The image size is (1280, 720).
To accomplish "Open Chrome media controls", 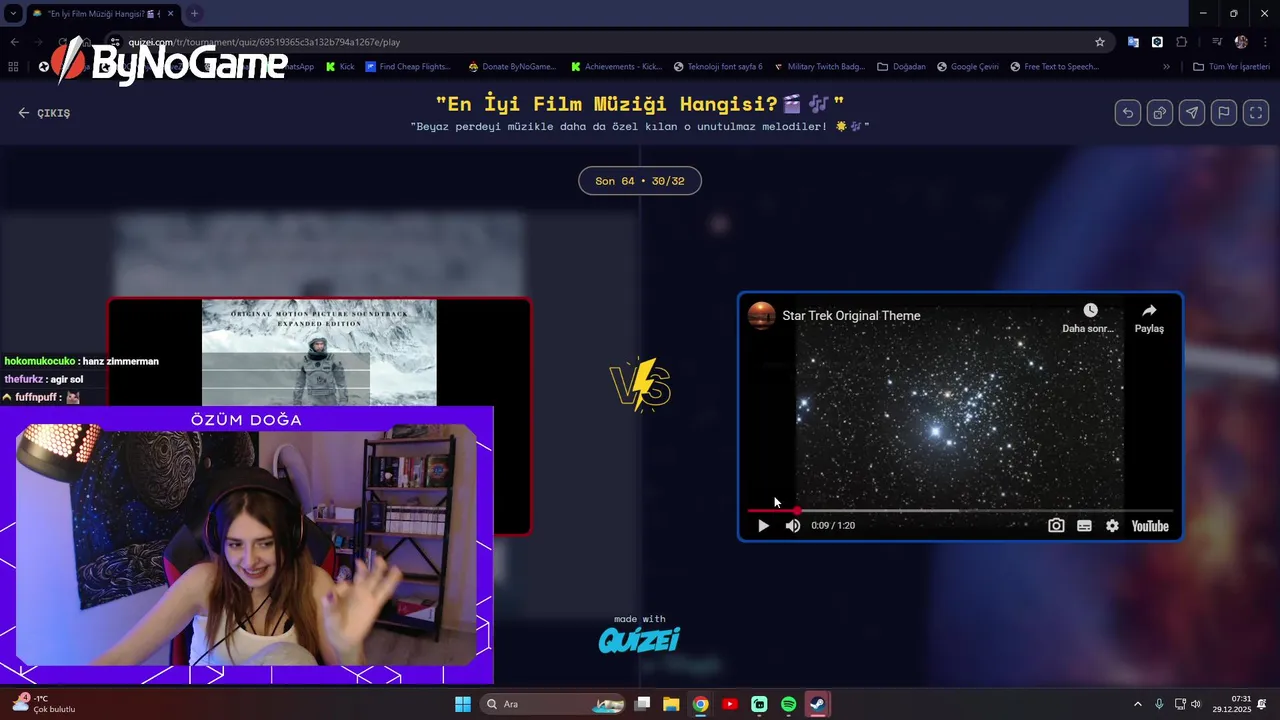I will (1217, 42).
